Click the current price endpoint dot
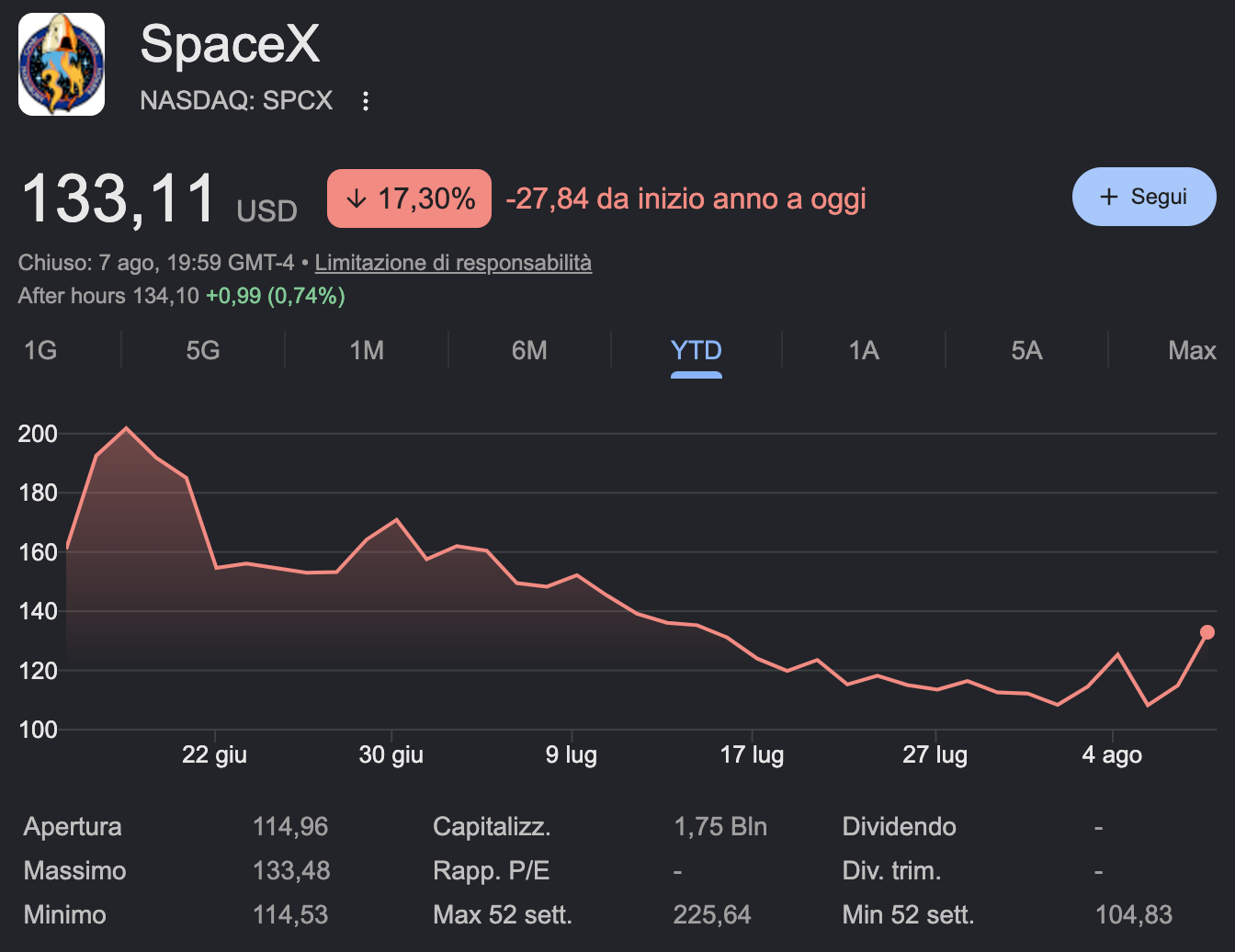 [1207, 632]
